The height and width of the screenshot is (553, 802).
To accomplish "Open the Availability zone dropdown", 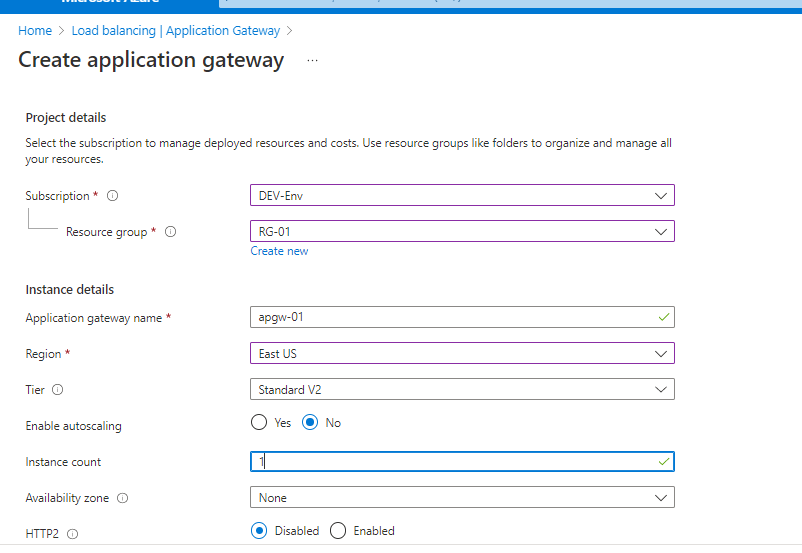I will click(461, 498).
